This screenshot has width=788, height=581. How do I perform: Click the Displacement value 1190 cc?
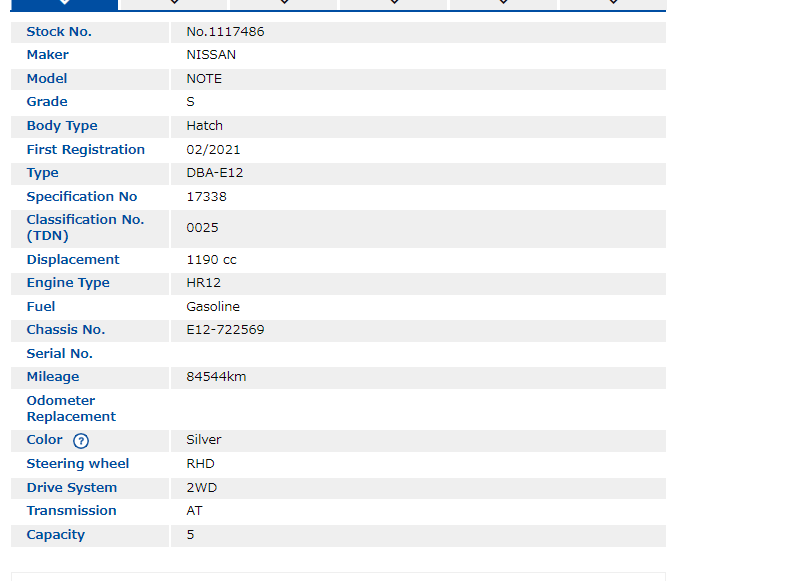(211, 260)
